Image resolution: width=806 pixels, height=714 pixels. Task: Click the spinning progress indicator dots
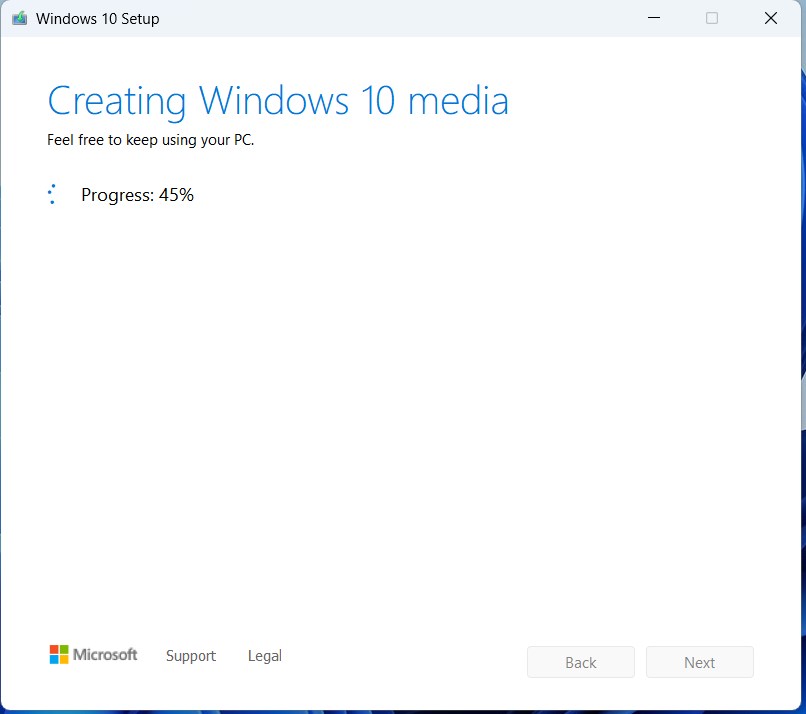52,194
